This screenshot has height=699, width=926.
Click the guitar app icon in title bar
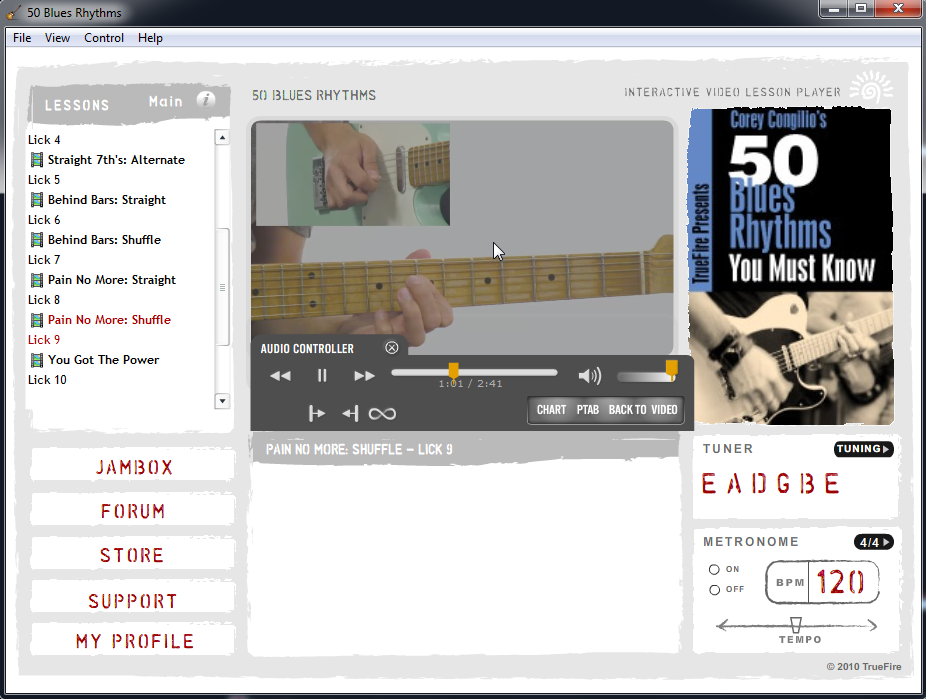pyautogui.click(x=13, y=12)
